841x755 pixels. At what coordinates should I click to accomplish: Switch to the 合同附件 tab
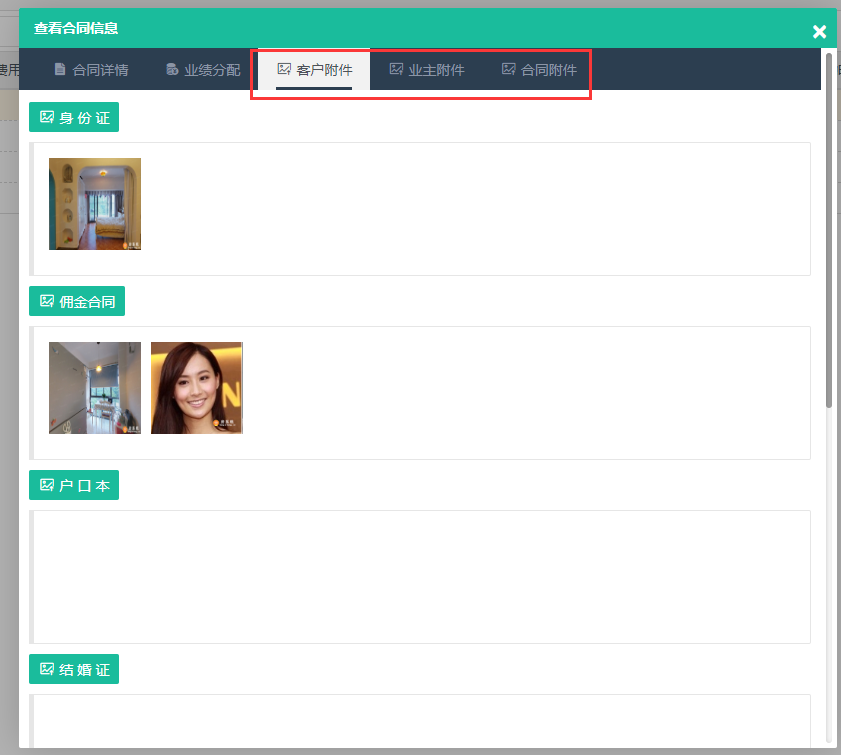pos(538,70)
